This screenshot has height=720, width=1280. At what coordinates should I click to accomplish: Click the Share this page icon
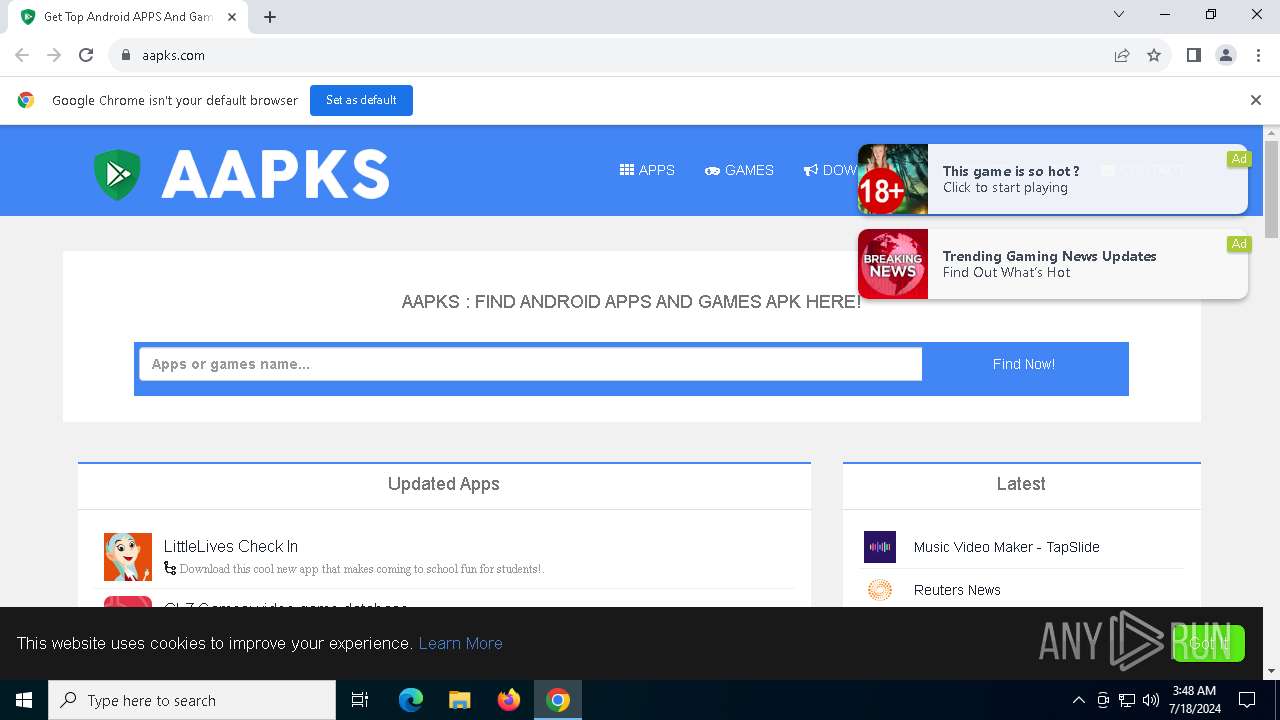click(1122, 55)
